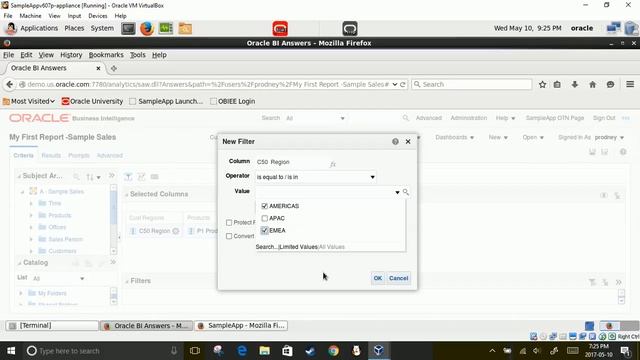Screen dimensions: 640x360
Task: Open Windows Task View icon
Action: 195,351
